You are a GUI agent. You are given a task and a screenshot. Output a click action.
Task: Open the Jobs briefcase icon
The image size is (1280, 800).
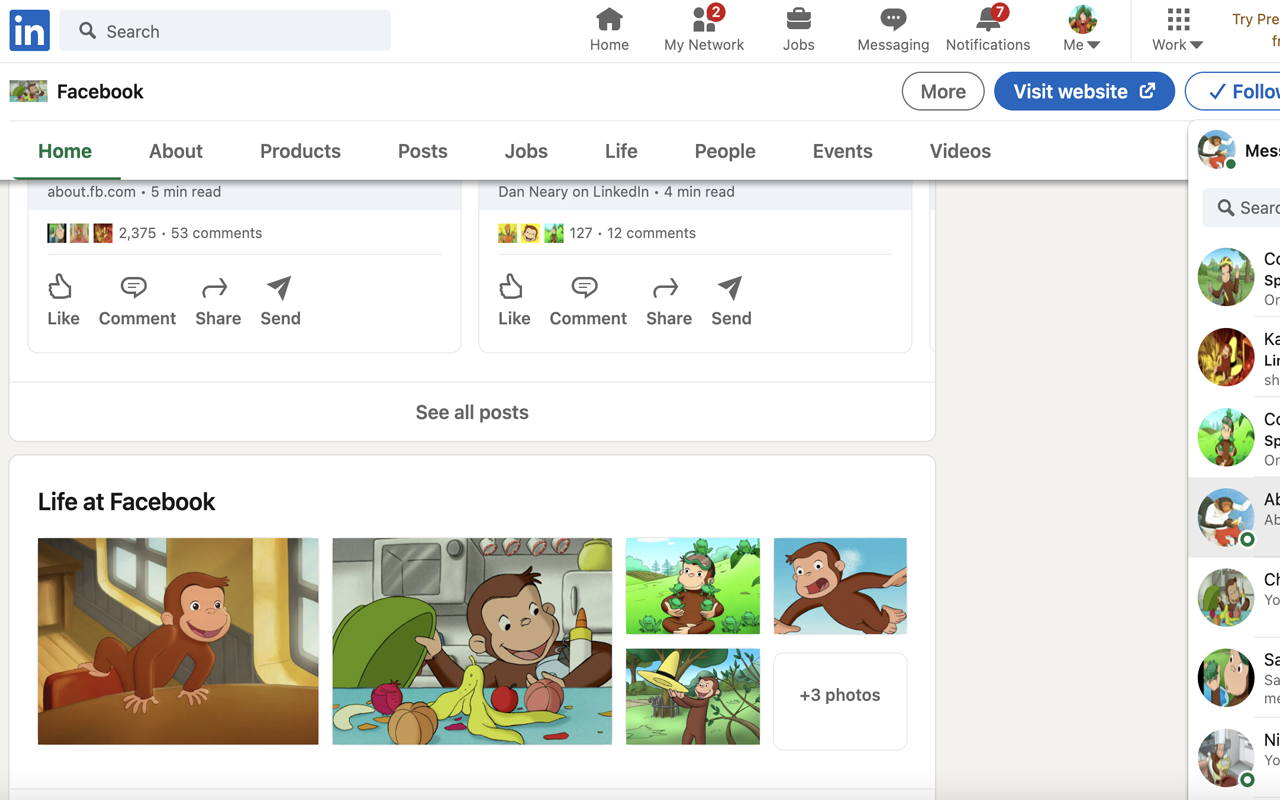coord(798,20)
